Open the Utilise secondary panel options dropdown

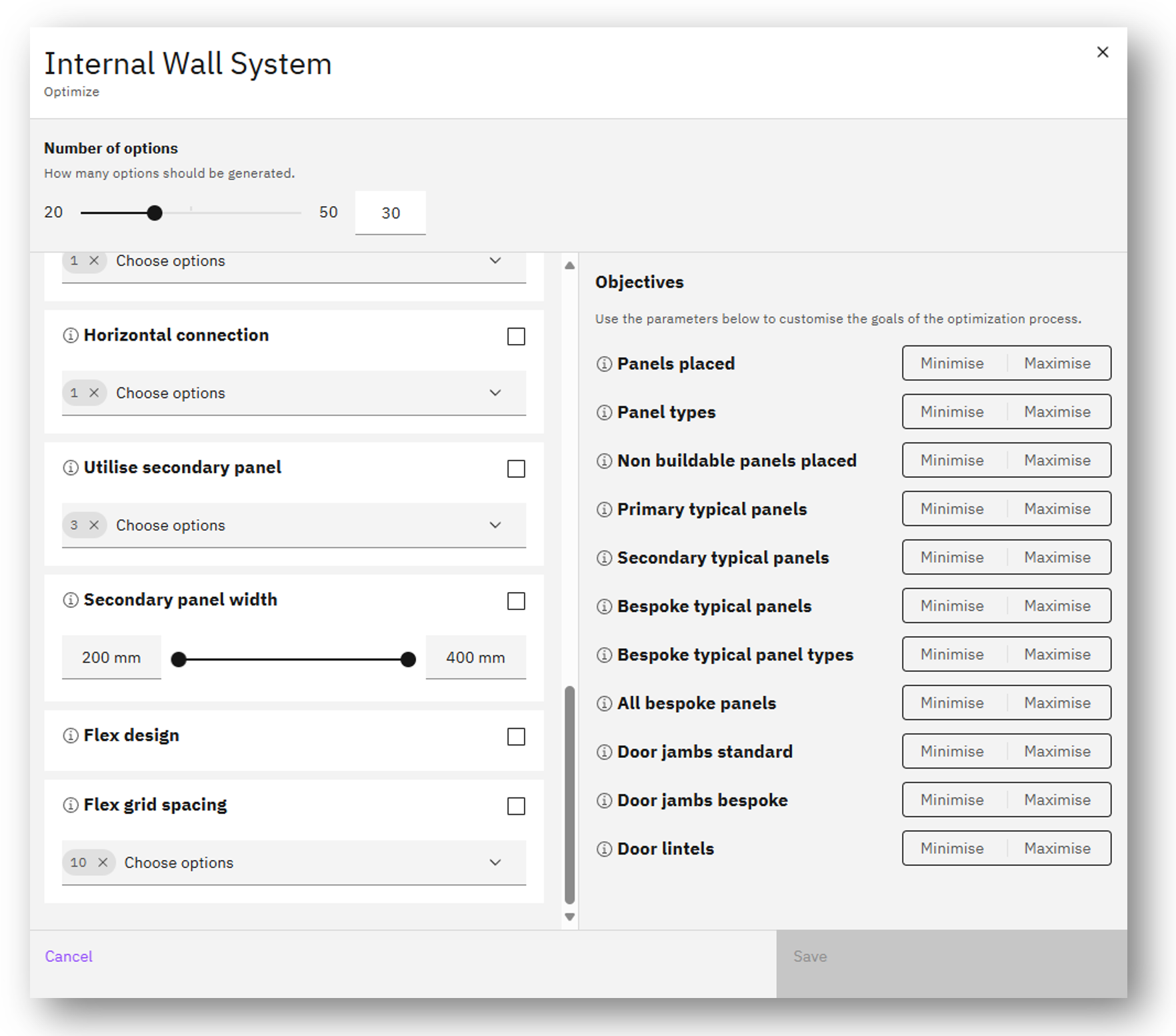(x=294, y=525)
